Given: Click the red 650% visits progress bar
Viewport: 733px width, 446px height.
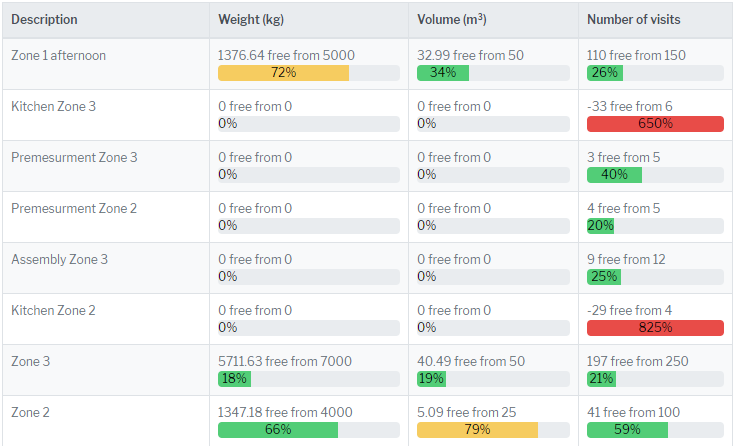Looking at the screenshot, I should 654,124.
